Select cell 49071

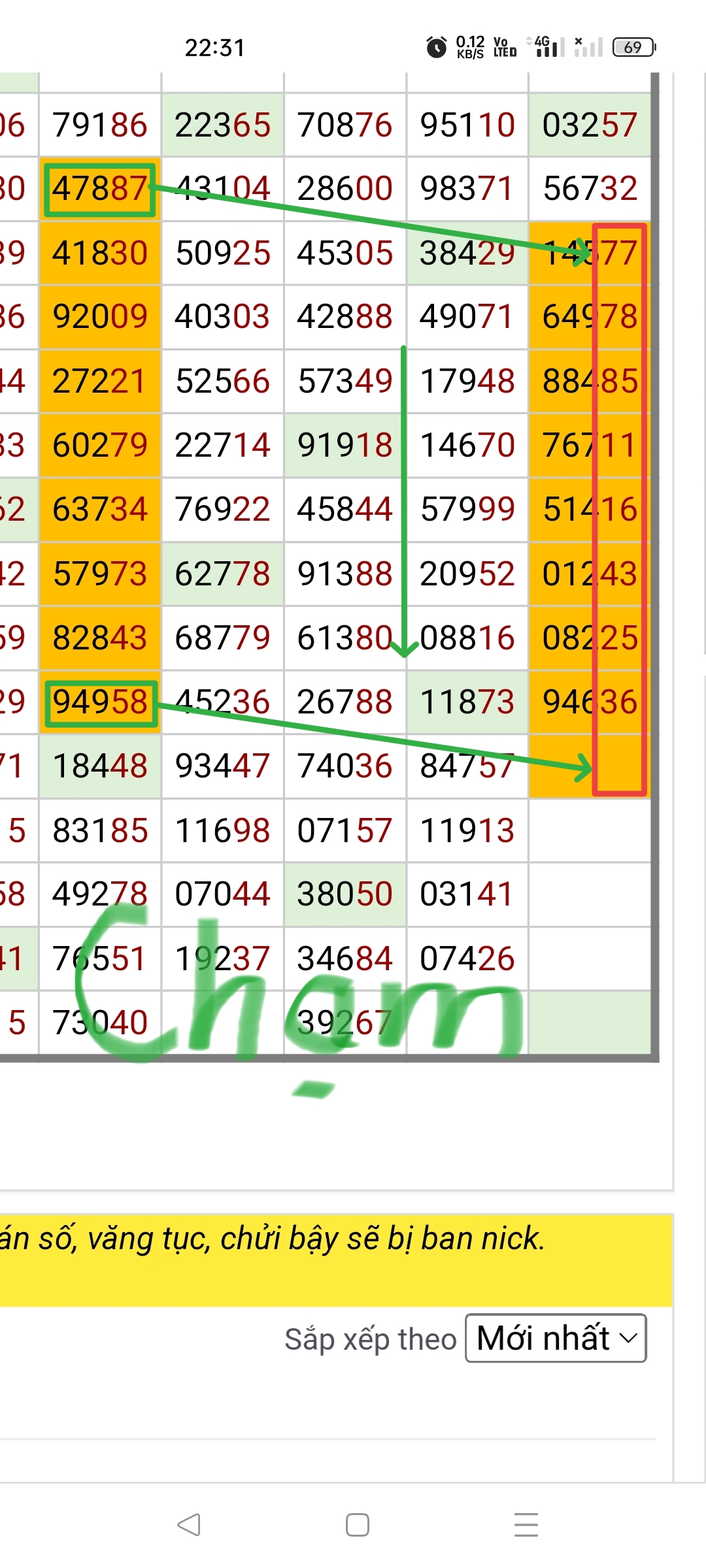[x=467, y=317]
